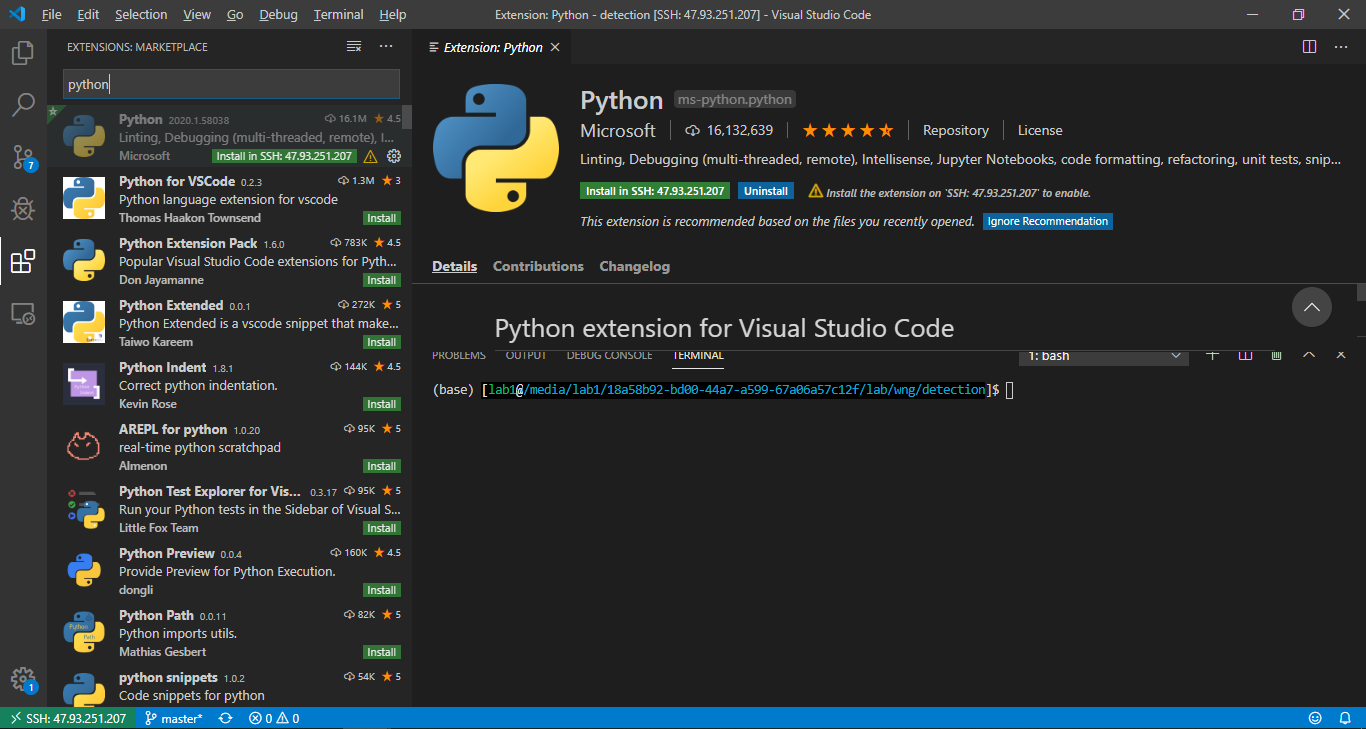Click the Manage gear icon in activity bar
This screenshot has width=1366, height=729.
(23, 678)
